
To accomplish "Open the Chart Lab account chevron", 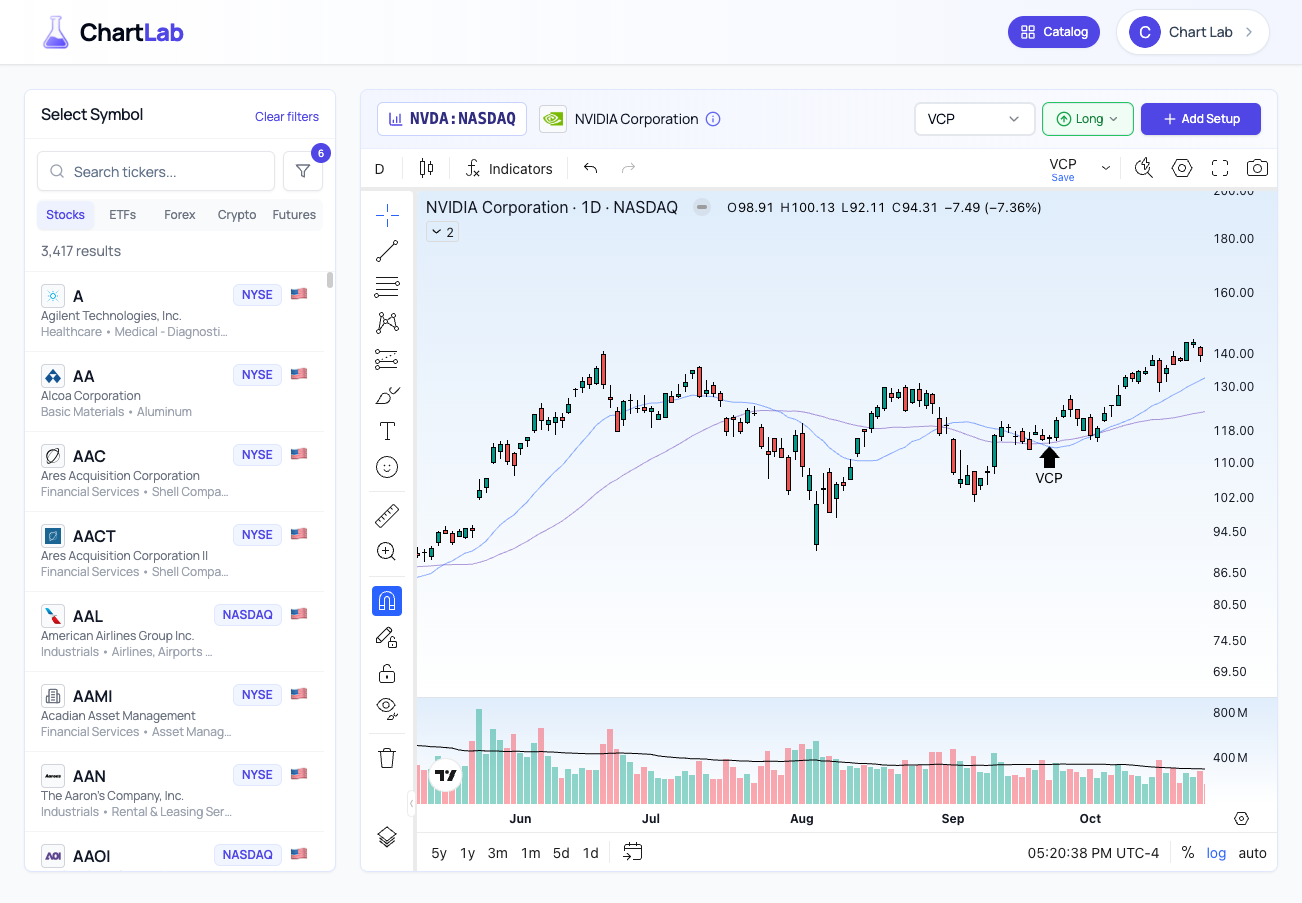I will tap(1249, 32).
